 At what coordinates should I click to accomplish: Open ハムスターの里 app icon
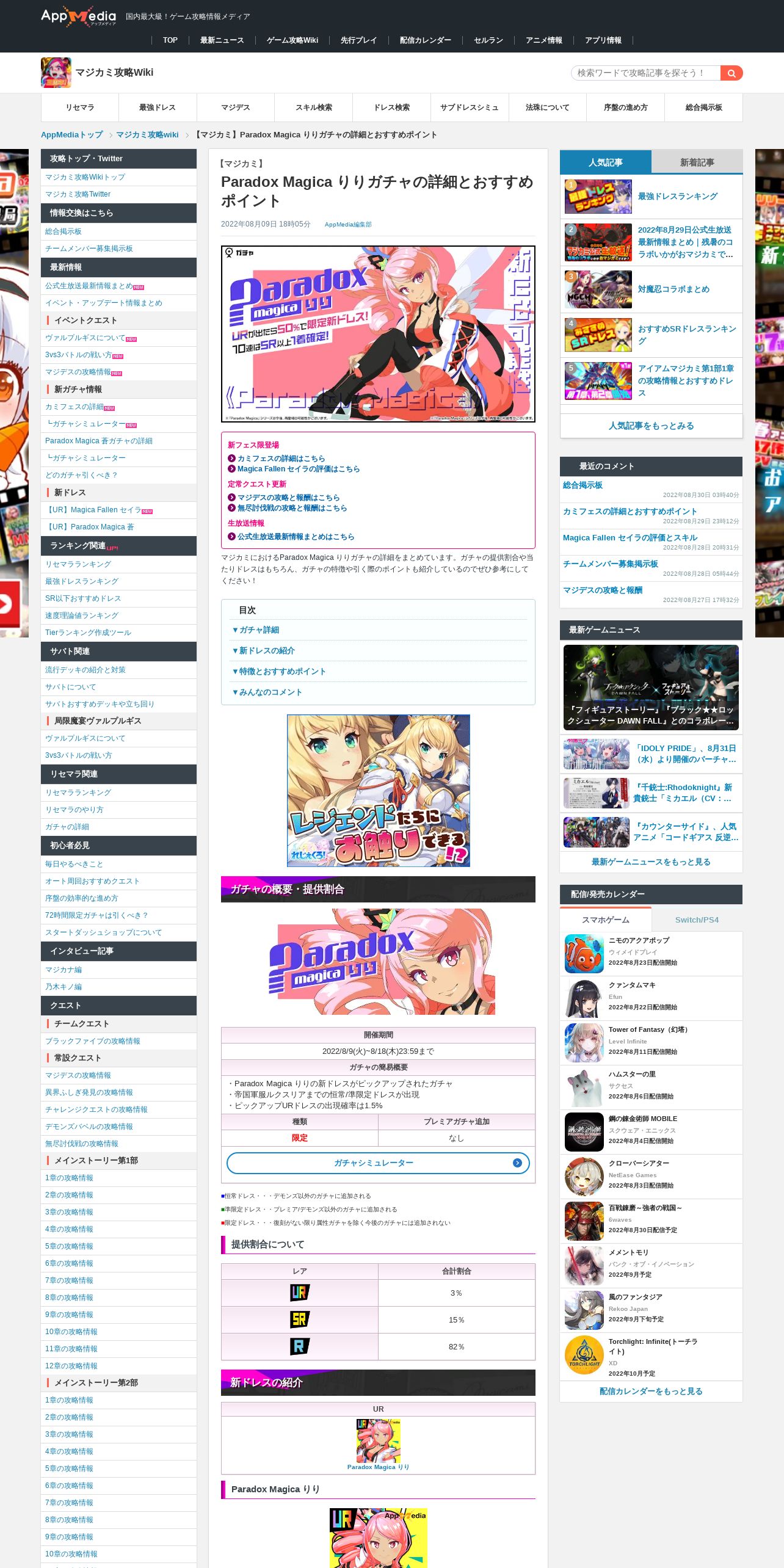(584, 1087)
